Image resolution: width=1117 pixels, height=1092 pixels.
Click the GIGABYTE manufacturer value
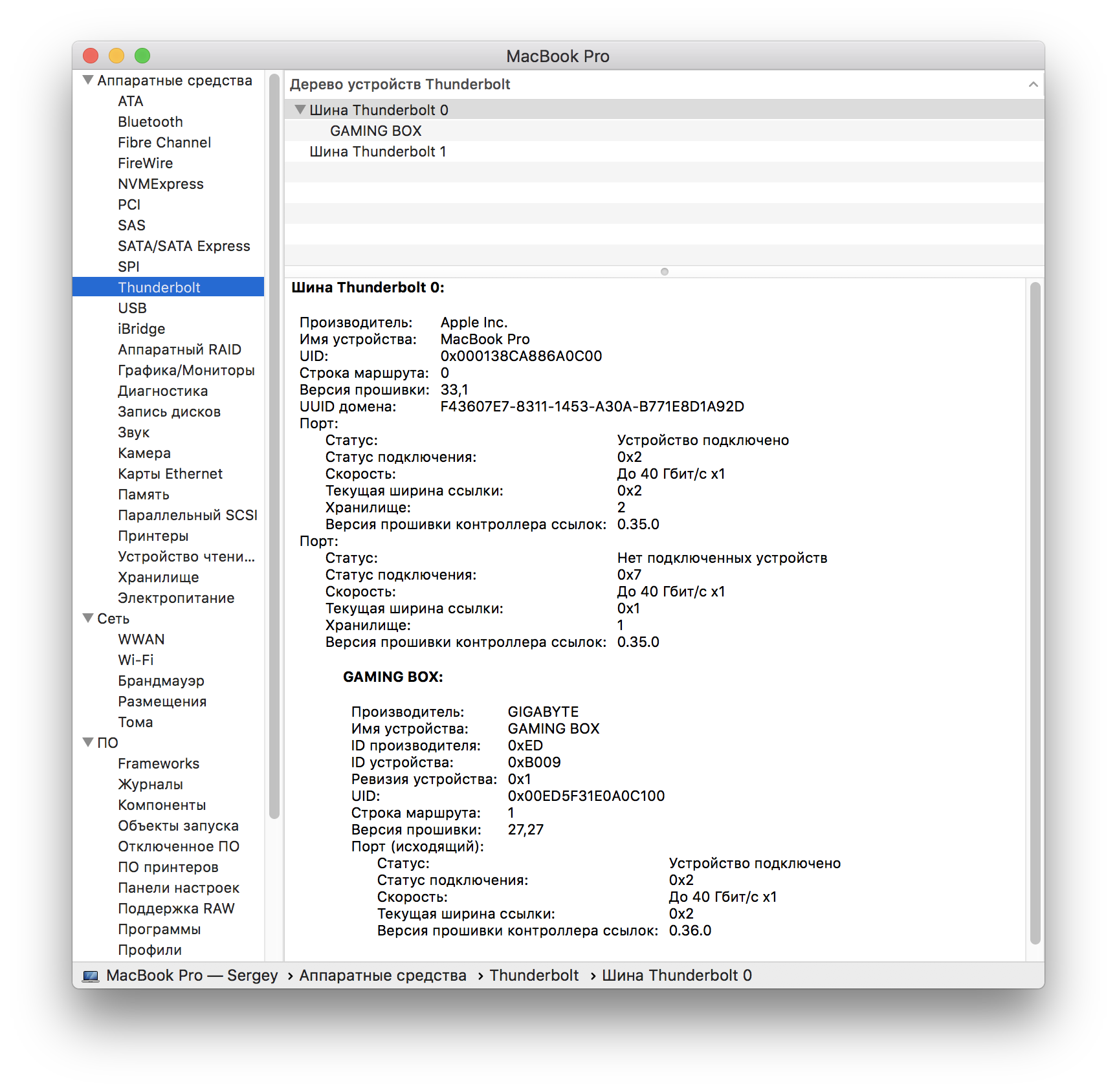tap(543, 712)
